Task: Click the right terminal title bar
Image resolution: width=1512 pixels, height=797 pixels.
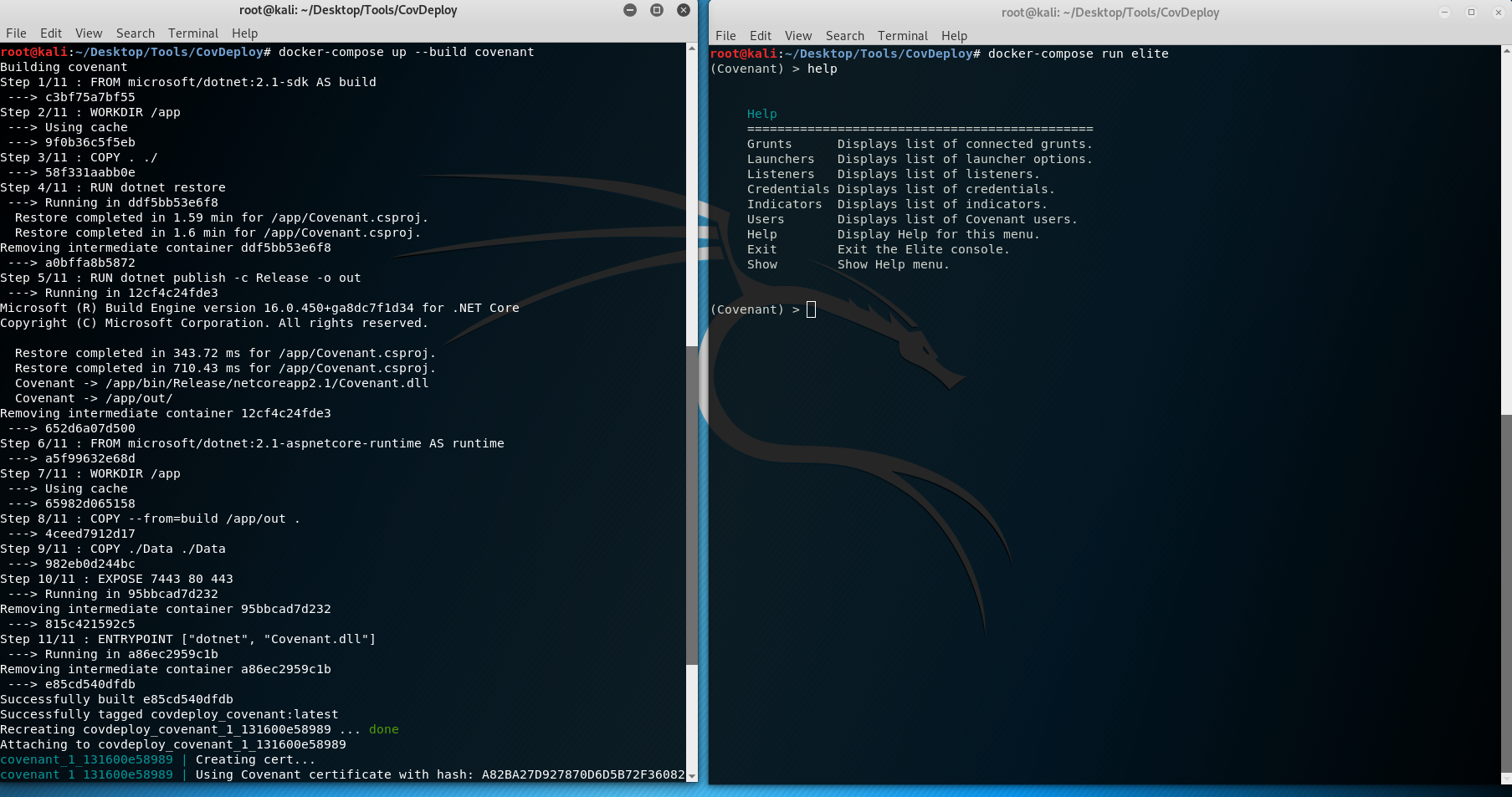Action: (x=1110, y=13)
